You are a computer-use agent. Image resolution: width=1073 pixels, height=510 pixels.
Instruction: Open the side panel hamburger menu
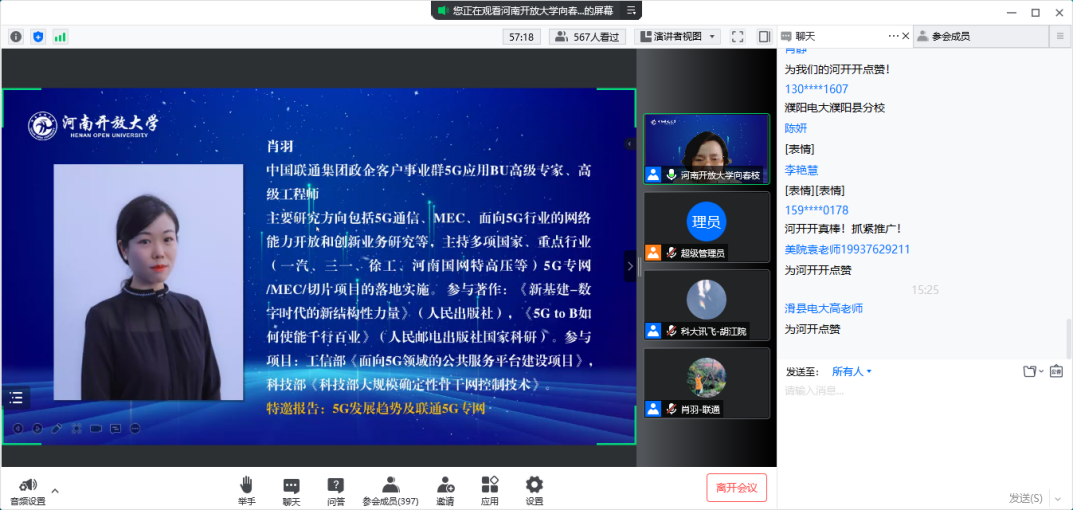[x=1060, y=37]
